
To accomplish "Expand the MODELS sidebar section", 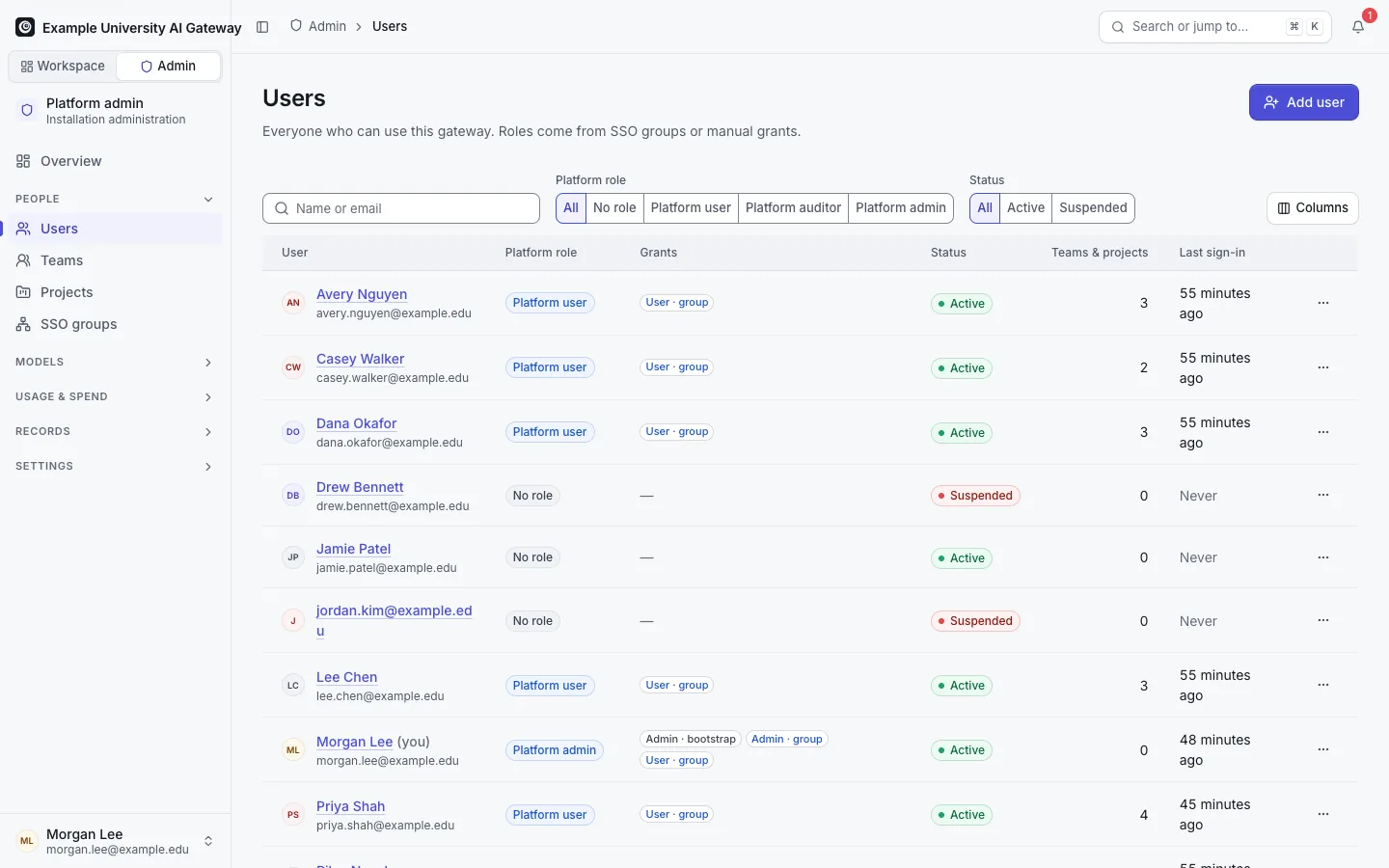I will point(115,362).
